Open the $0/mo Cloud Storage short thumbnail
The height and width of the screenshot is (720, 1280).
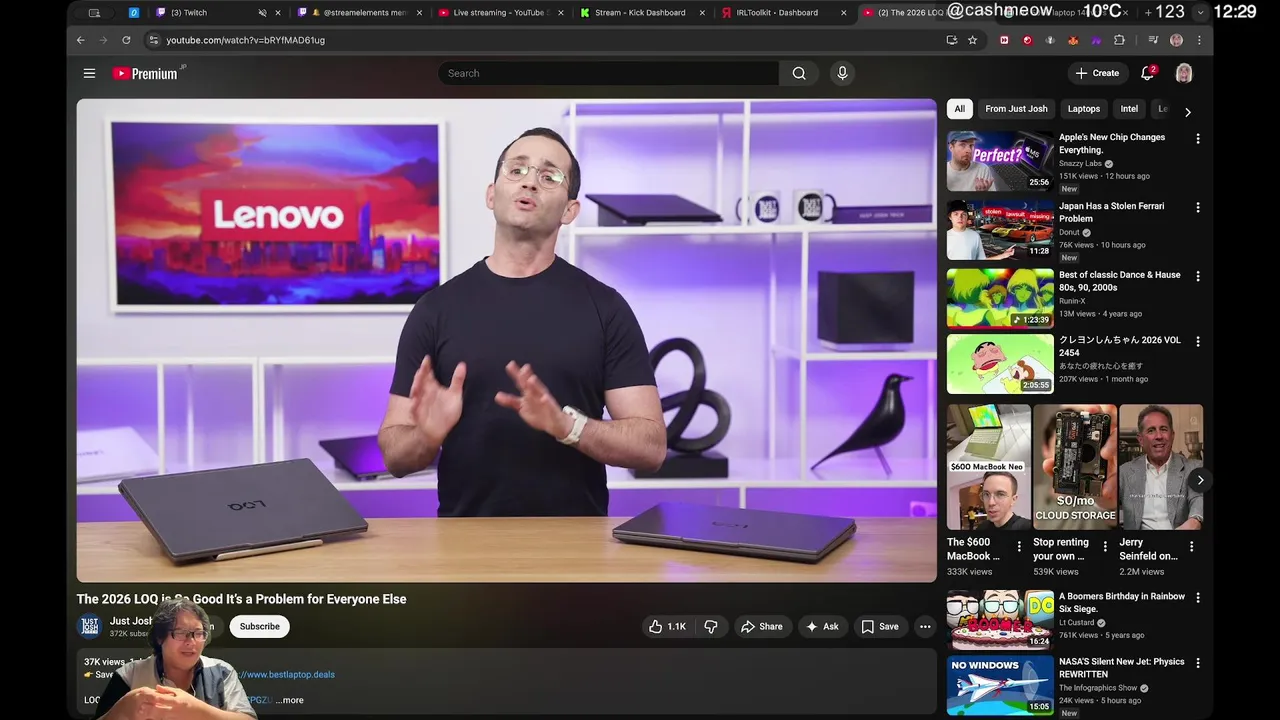pyautogui.click(x=1075, y=467)
